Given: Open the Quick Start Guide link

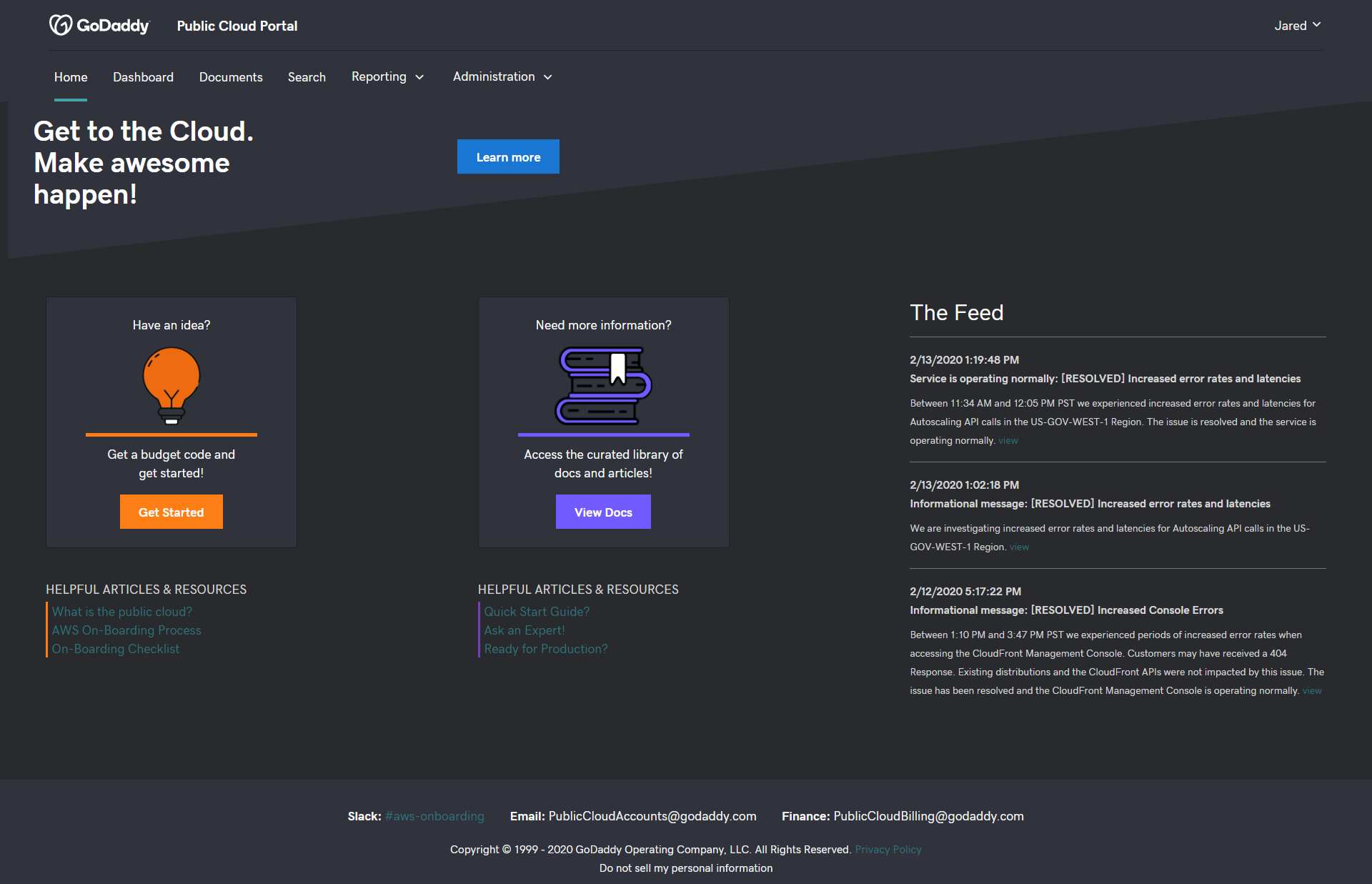Looking at the screenshot, I should [537, 612].
